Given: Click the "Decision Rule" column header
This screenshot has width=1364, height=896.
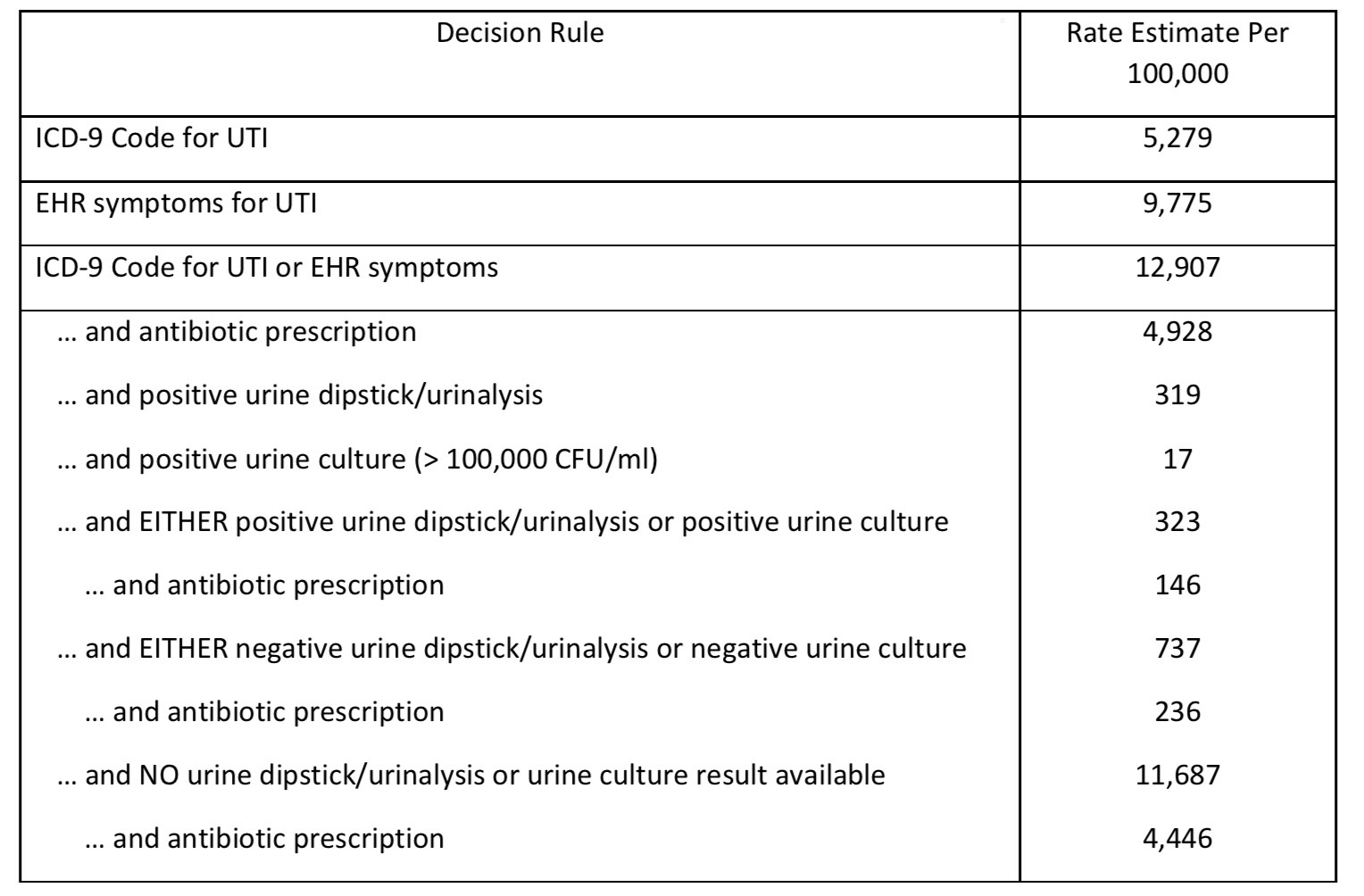Looking at the screenshot, I should (520, 34).
